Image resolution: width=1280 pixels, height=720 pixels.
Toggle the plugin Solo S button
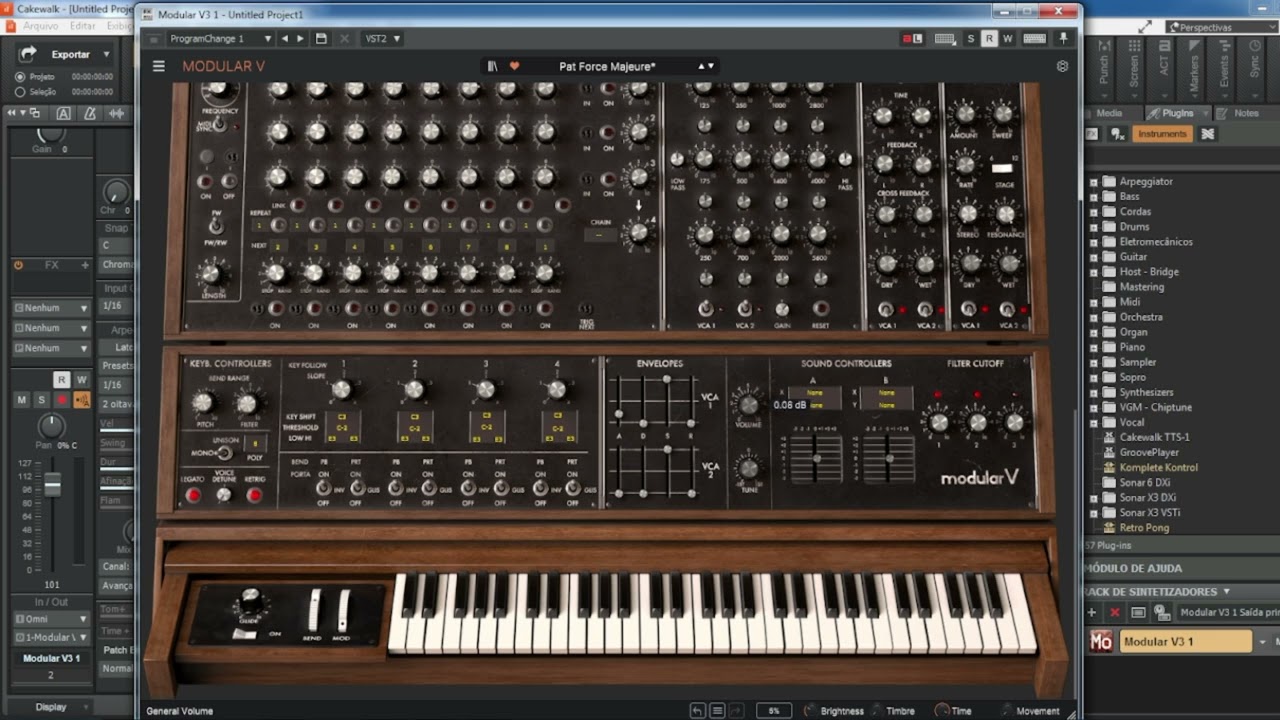[970, 38]
